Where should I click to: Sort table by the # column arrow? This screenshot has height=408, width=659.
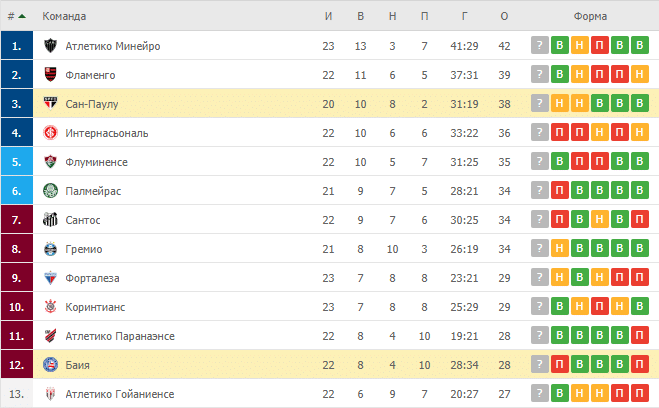click(x=22, y=16)
